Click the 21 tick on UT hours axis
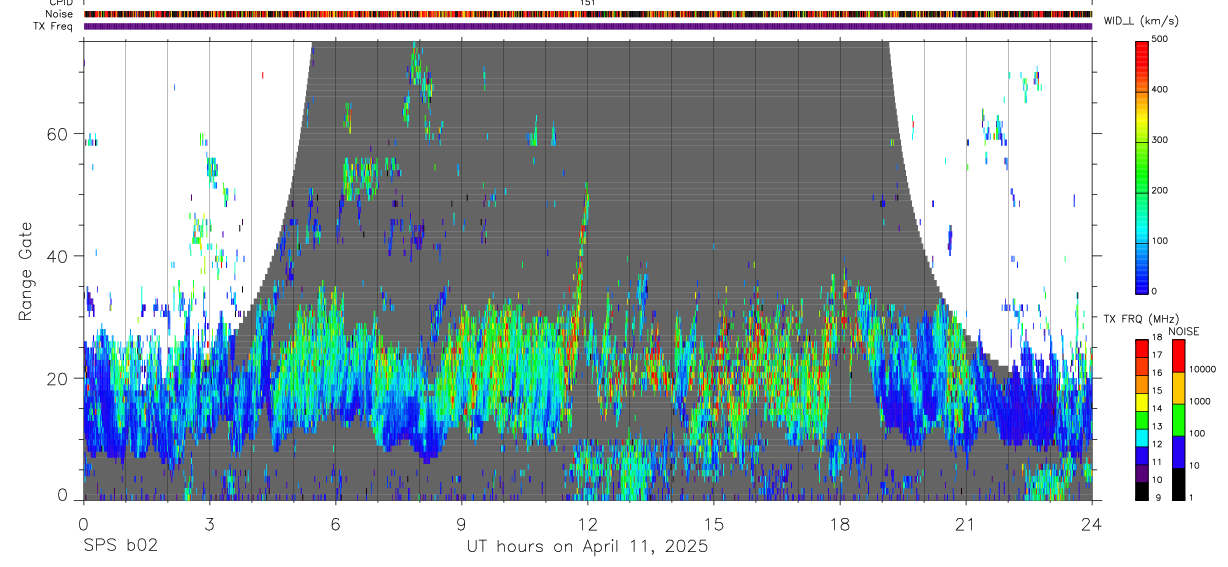 pyautogui.click(x=965, y=523)
